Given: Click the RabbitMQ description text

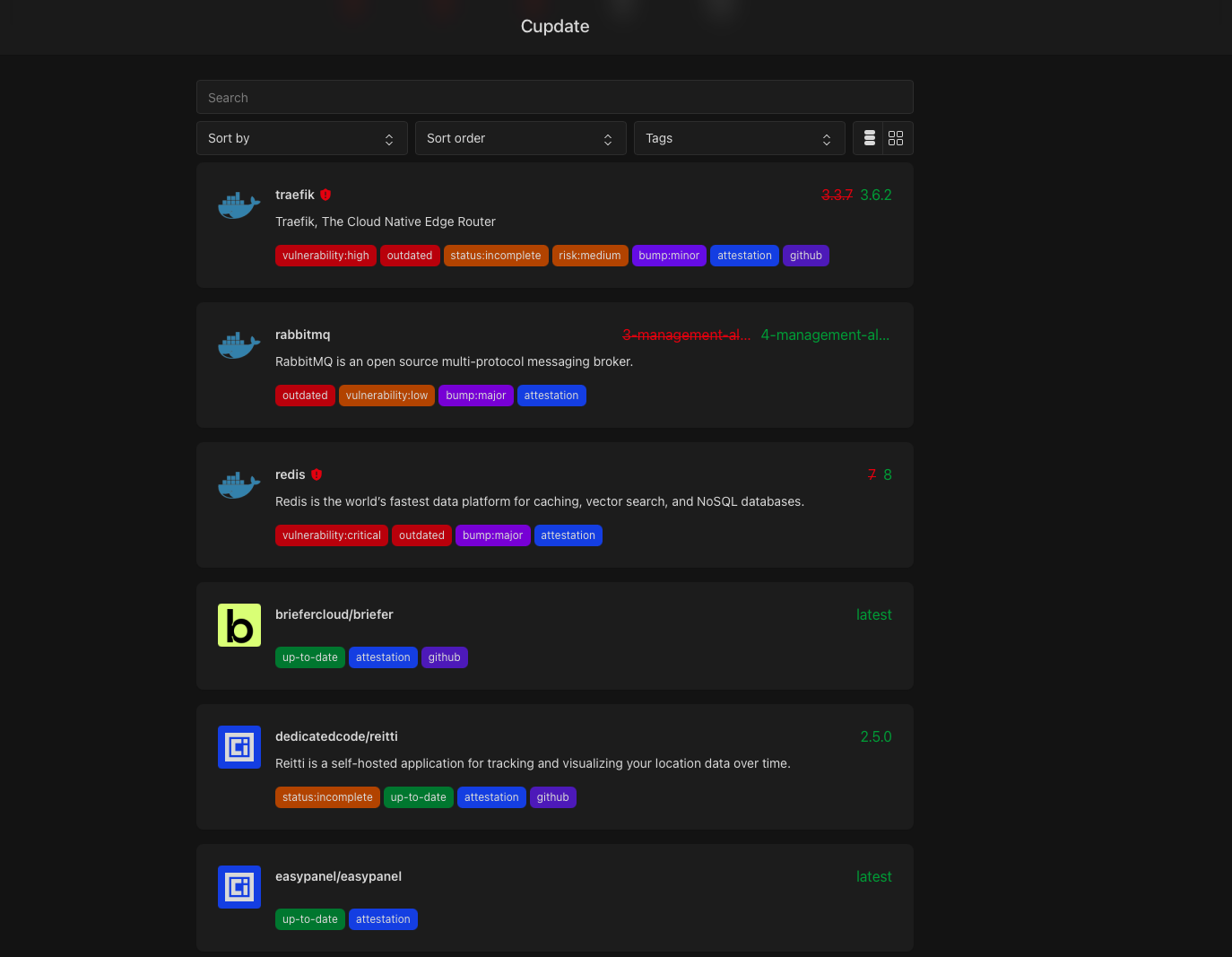Looking at the screenshot, I should [x=455, y=361].
